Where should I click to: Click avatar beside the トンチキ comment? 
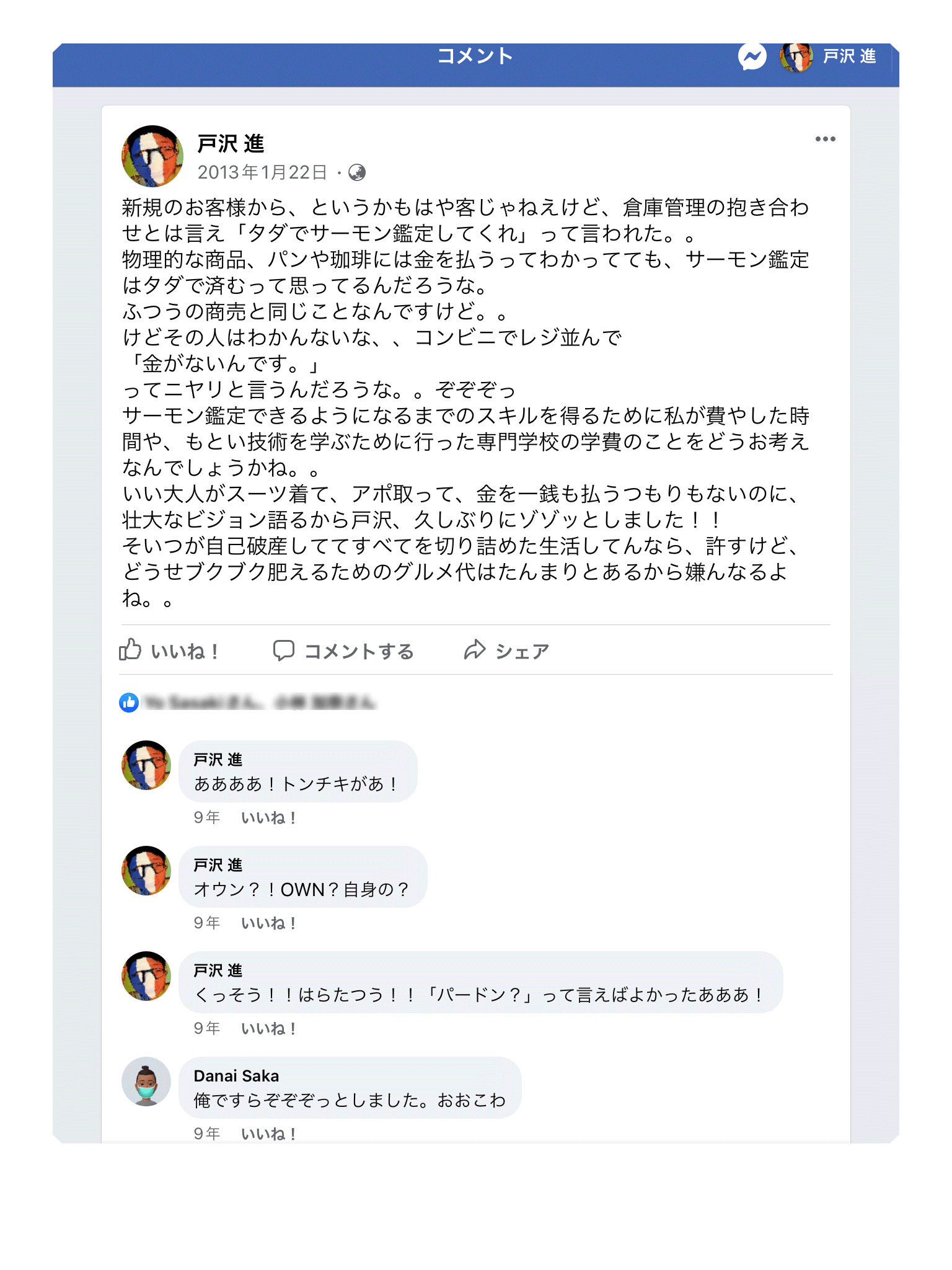[146, 765]
